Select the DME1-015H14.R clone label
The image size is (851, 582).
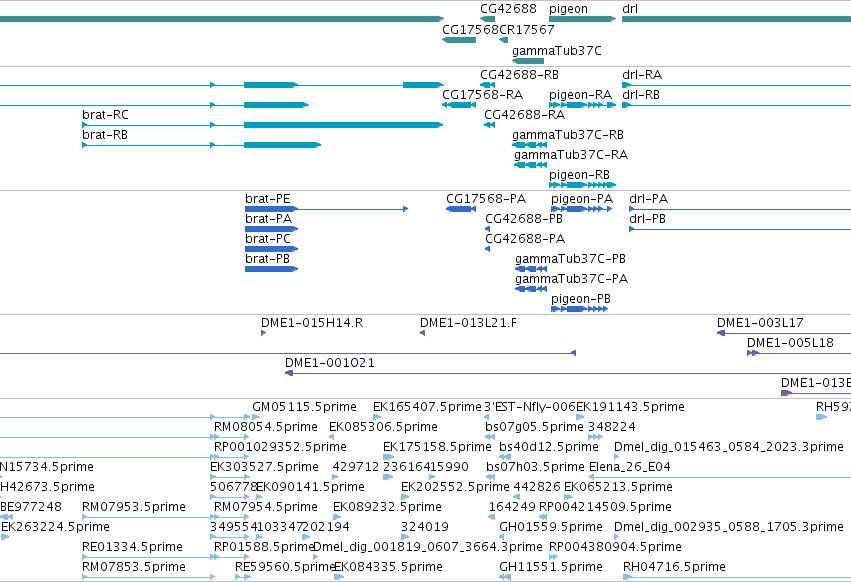[312, 323]
